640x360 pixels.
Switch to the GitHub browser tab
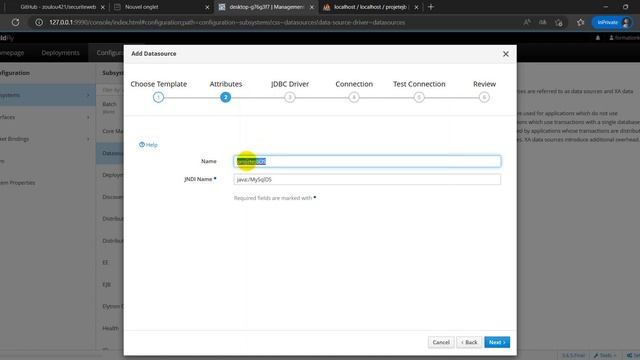[57, 7]
